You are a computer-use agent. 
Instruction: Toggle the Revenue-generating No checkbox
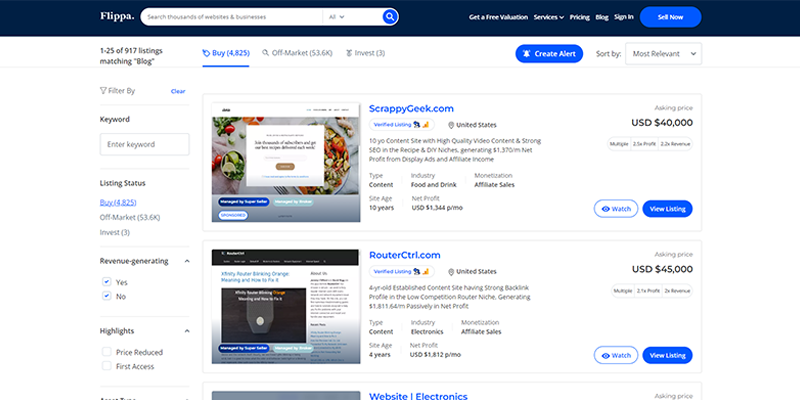coord(106,296)
